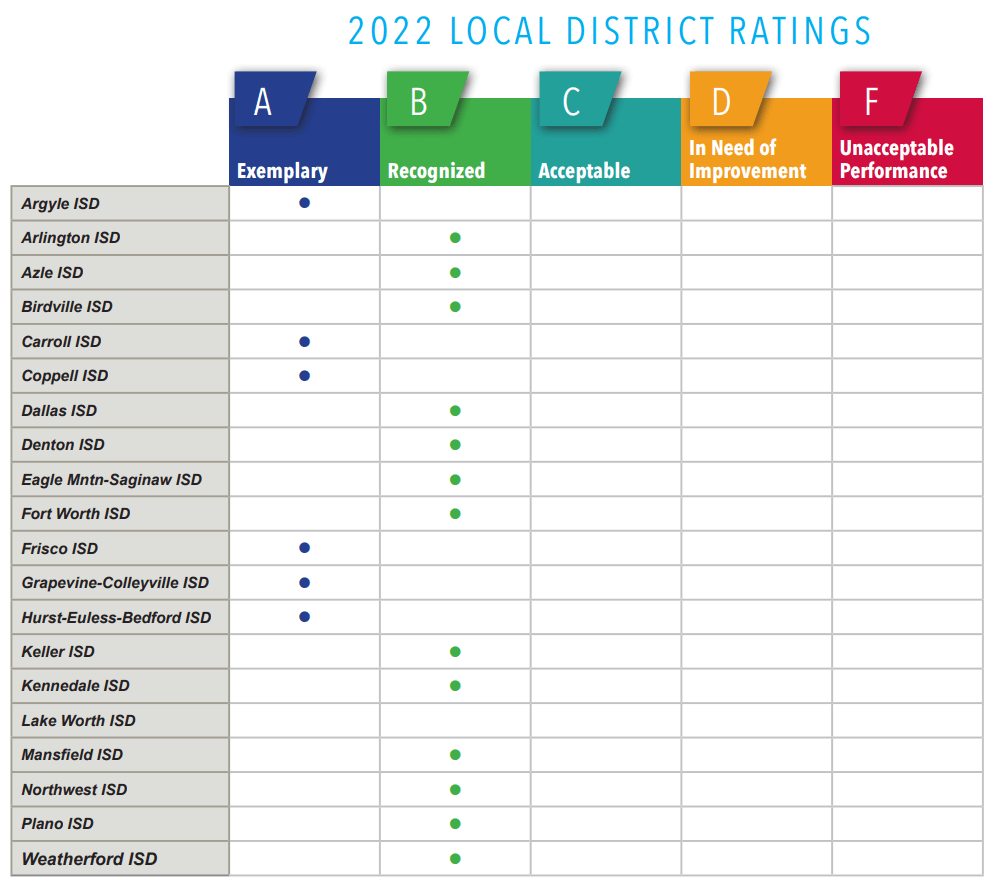Select Plano ISD's green rating dot

tap(455, 823)
